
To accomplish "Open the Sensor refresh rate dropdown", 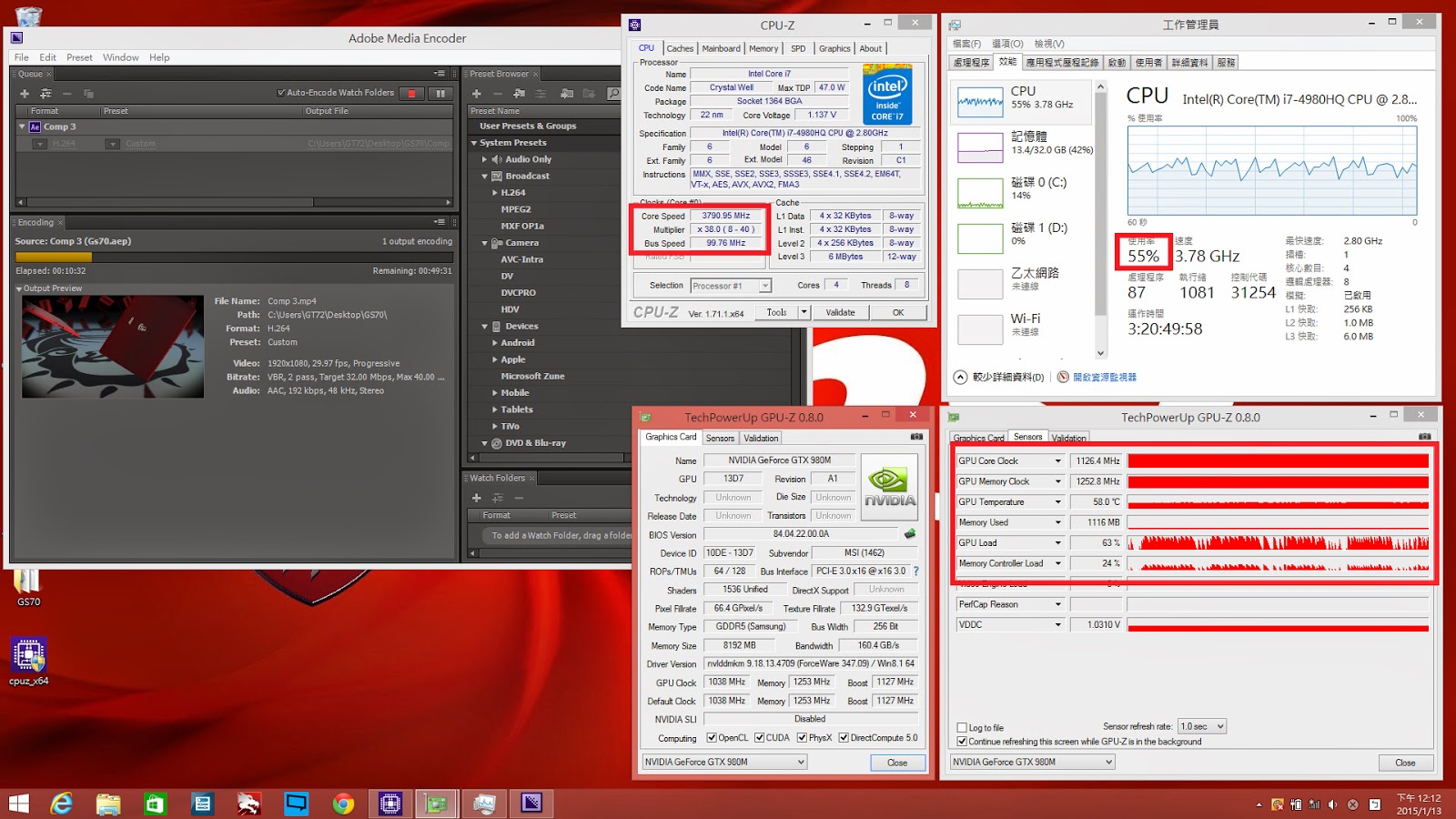I will [1202, 726].
